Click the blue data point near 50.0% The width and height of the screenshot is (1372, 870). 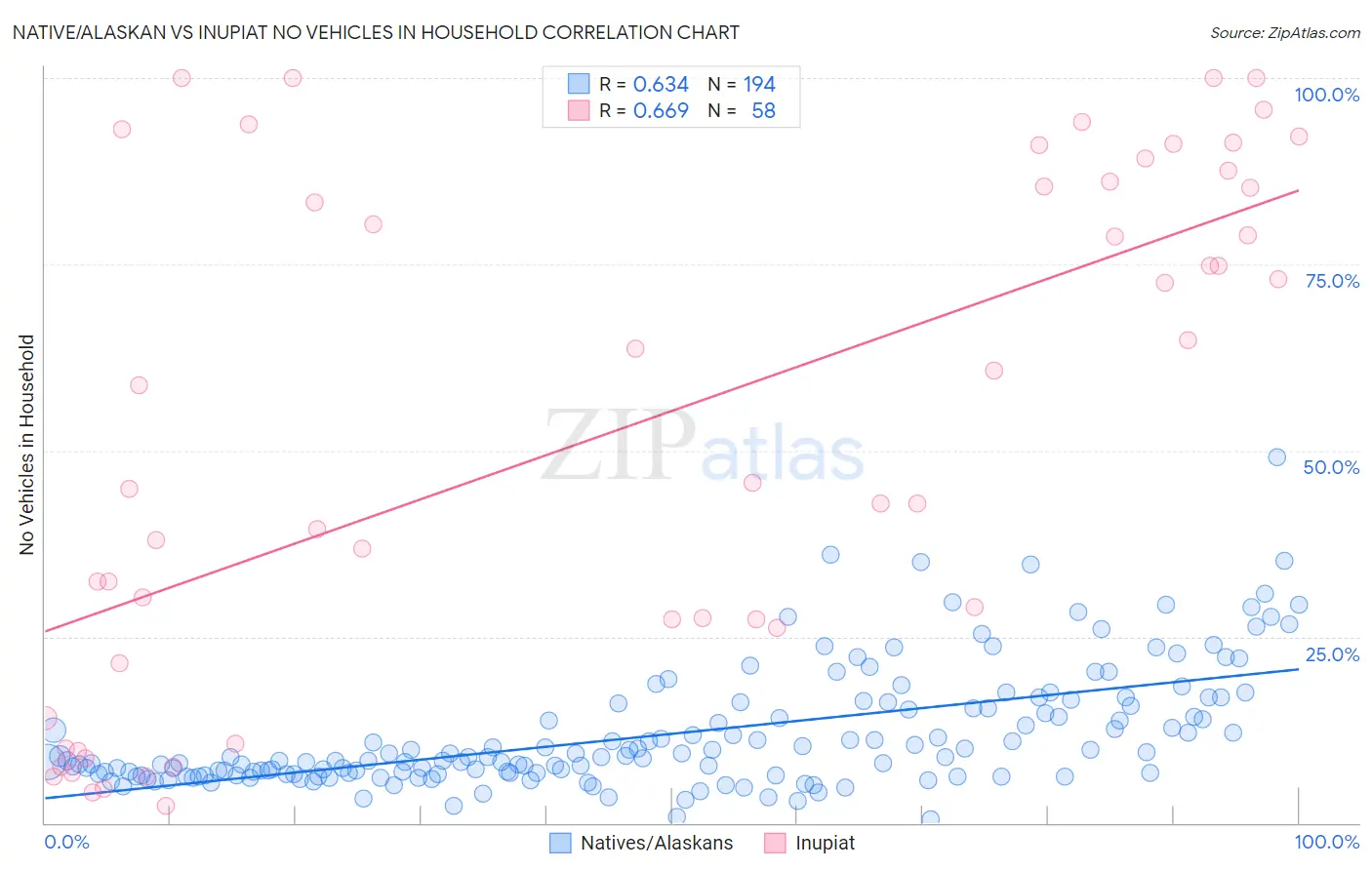pos(1276,457)
